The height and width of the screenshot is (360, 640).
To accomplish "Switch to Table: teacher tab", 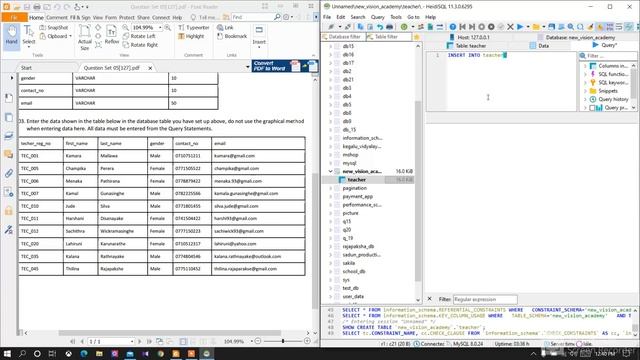I will [x=466, y=46].
